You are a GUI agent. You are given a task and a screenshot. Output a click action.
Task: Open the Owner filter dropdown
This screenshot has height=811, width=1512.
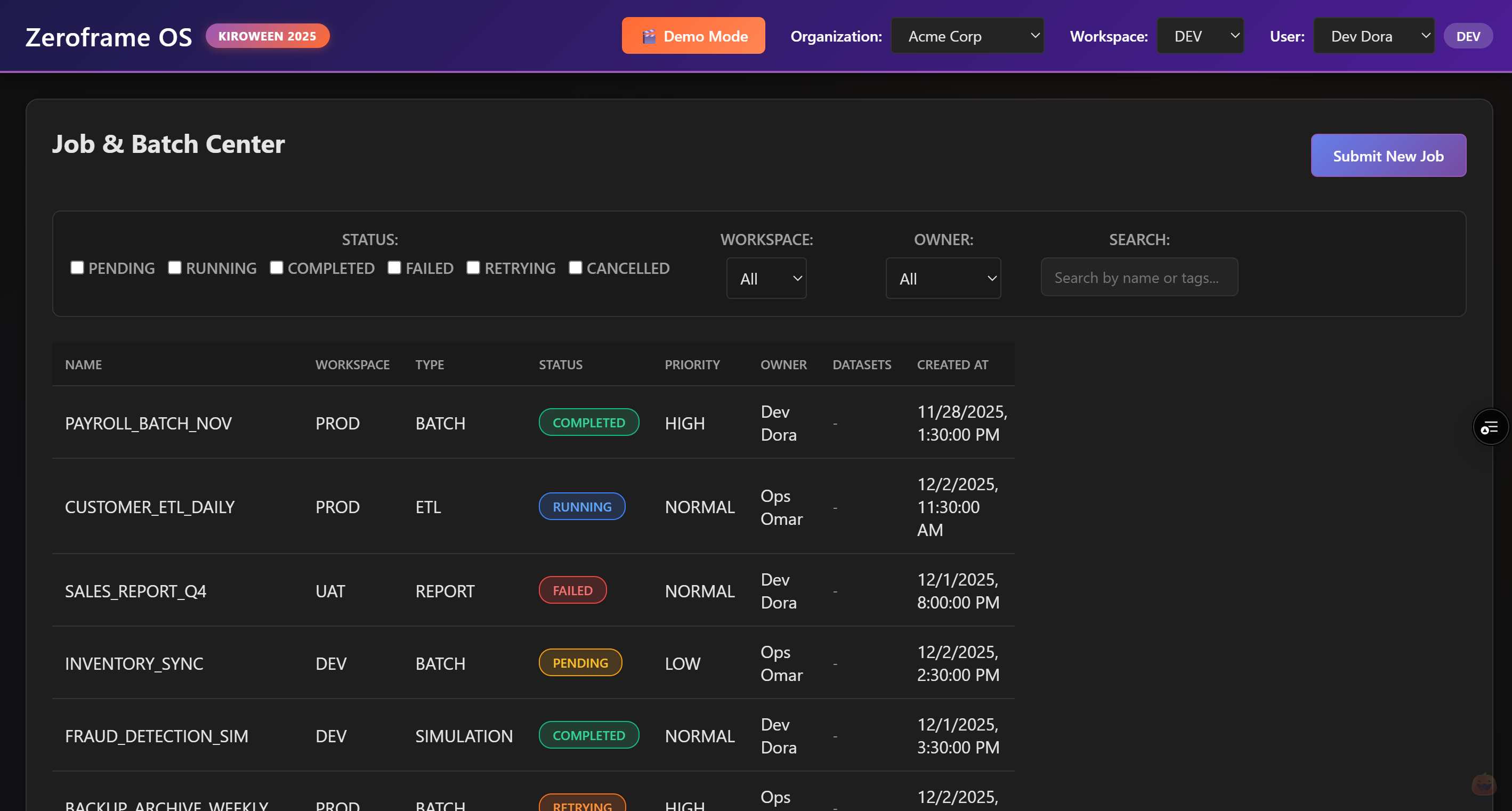tap(943, 279)
